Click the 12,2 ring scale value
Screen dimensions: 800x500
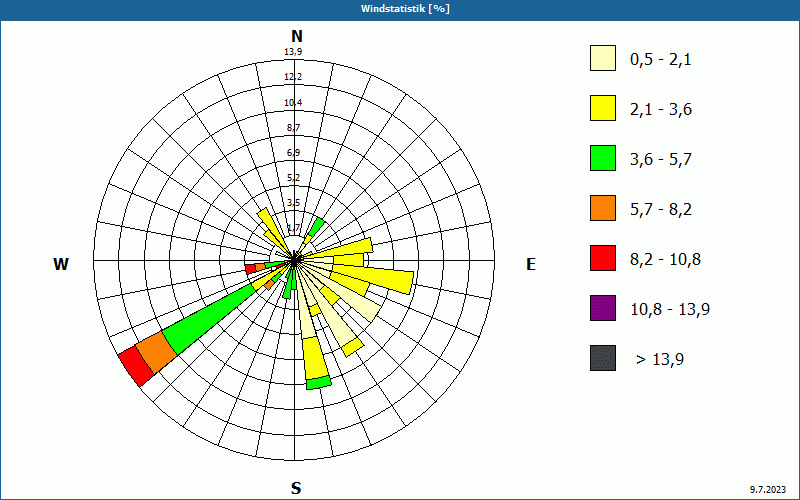(293, 77)
